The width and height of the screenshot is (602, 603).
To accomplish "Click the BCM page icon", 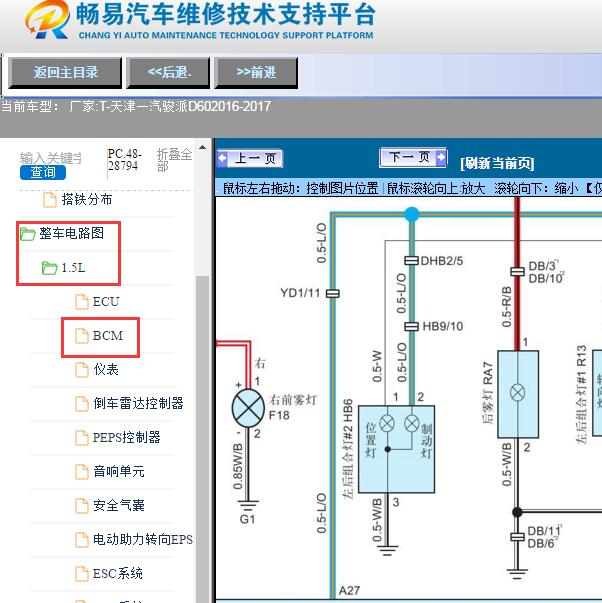I will coord(82,336).
